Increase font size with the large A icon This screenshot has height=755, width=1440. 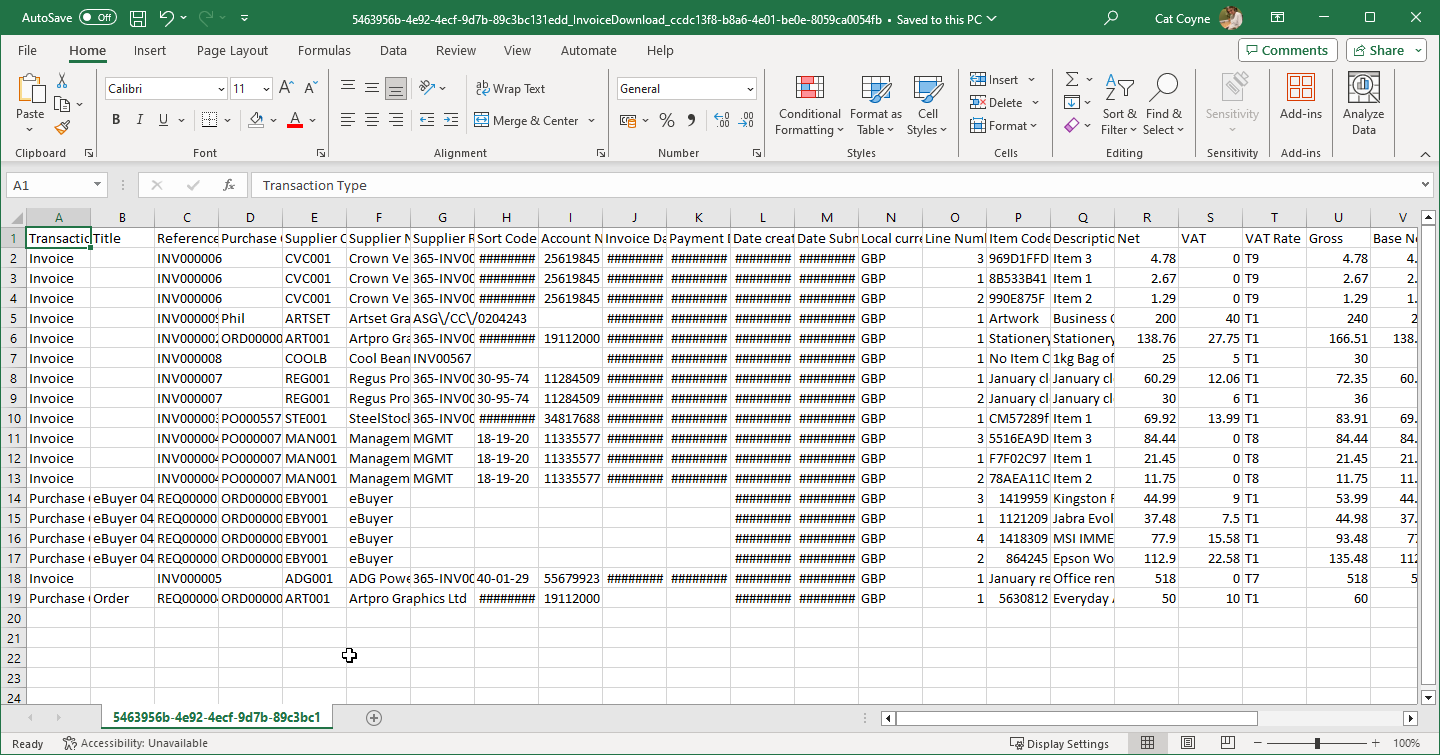286,89
